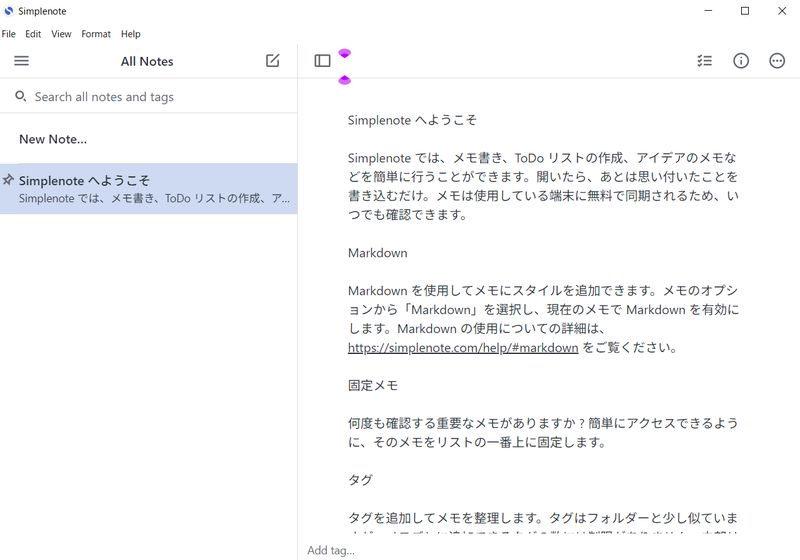Select the New Note... entry

pos(148,139)
